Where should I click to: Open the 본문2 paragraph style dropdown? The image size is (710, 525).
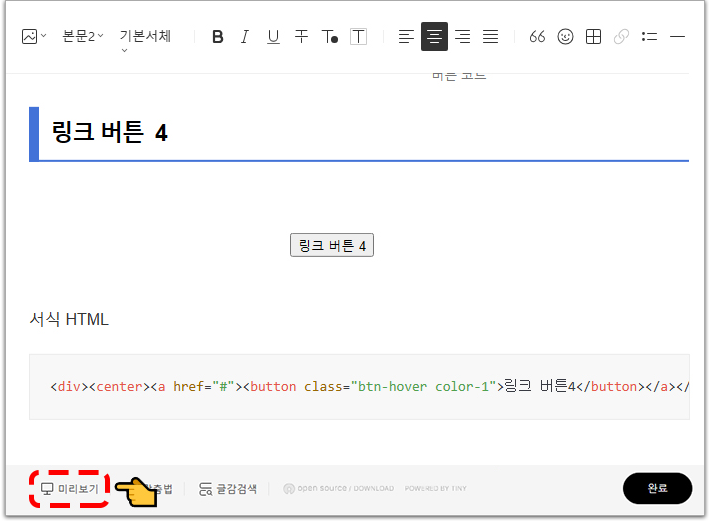pyautogui.click(x=83, y=36)
